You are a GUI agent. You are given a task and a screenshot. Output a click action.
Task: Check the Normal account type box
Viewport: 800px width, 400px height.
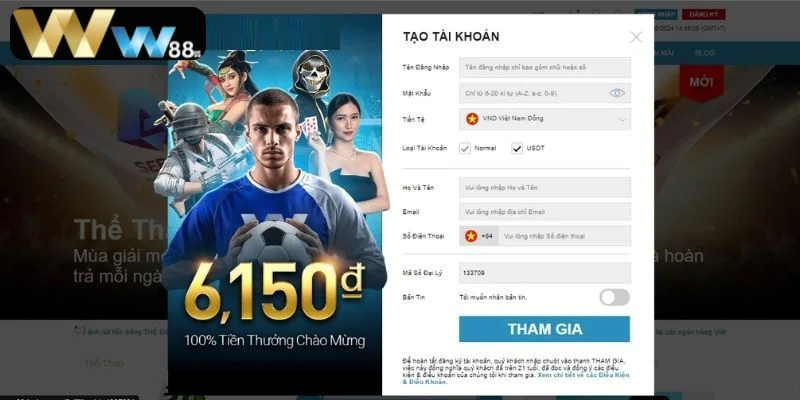click(x=465, y=148)
